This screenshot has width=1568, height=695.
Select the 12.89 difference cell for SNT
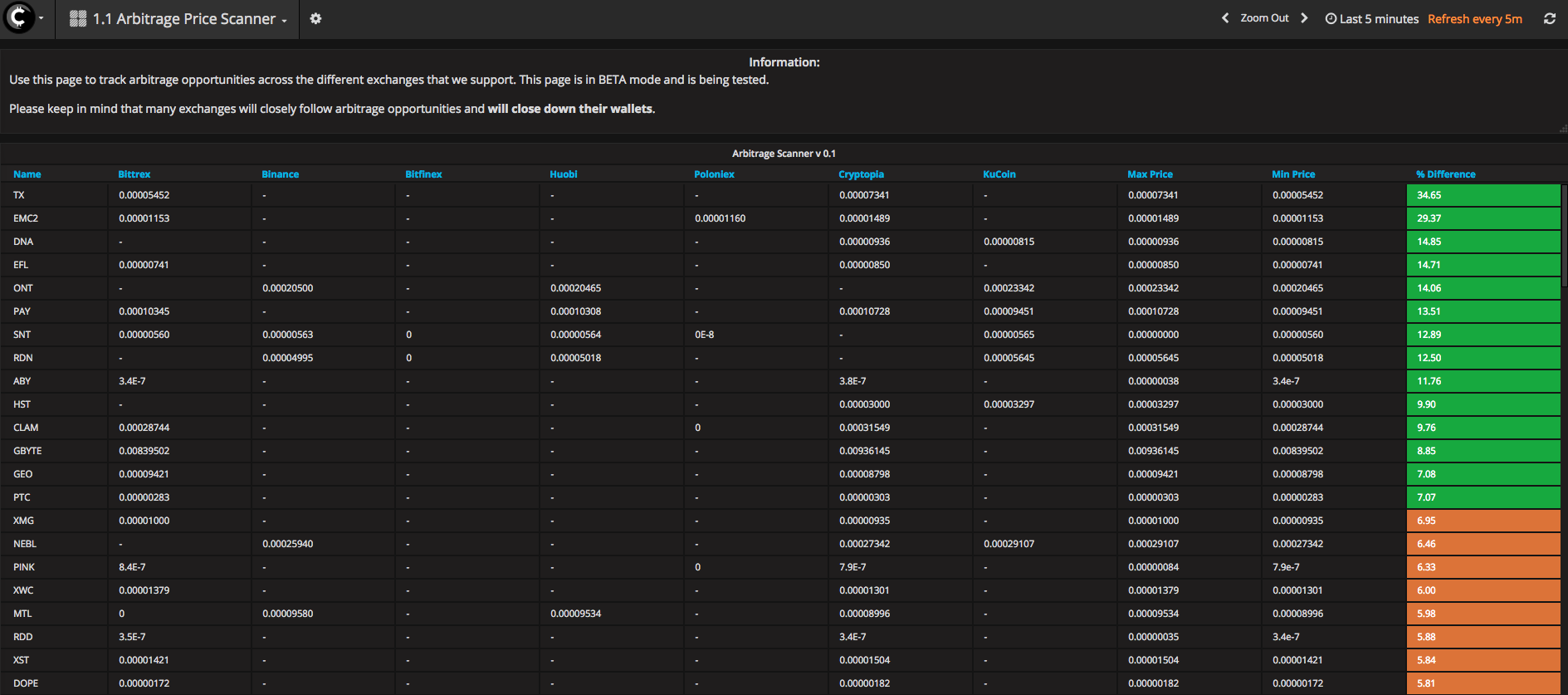1483,335
